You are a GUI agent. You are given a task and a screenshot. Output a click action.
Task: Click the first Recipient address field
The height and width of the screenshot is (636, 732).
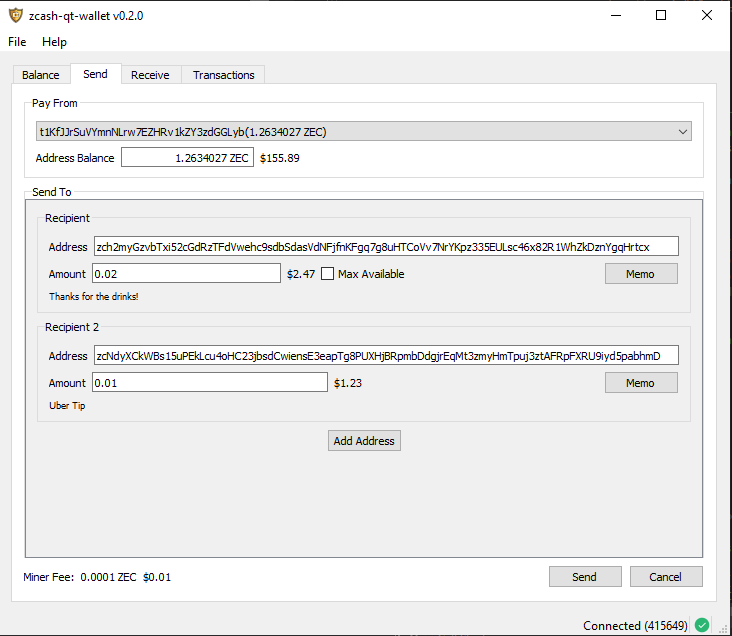[386, 247]
